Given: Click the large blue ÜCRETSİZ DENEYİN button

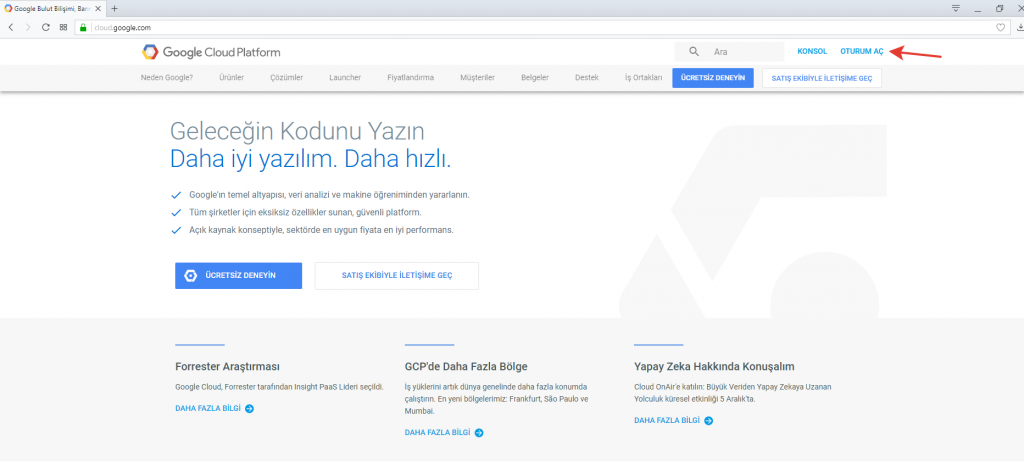Looking at the screenshot, I should [238, 276].
